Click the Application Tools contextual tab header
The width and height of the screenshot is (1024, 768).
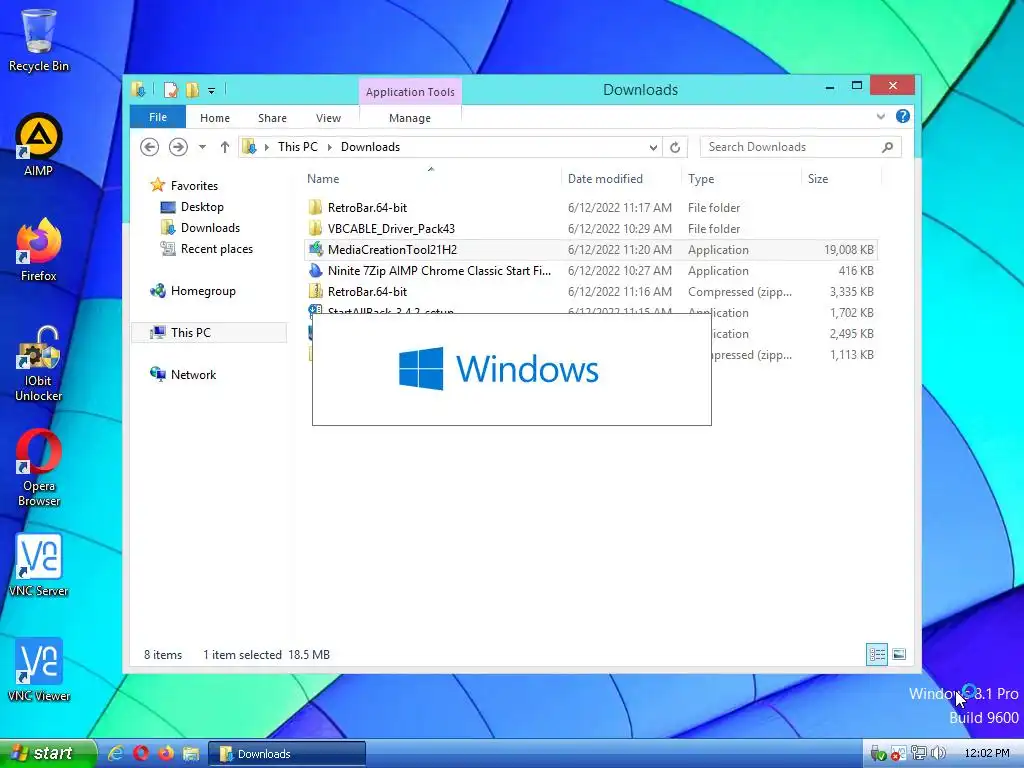click(x=410, y=92)
